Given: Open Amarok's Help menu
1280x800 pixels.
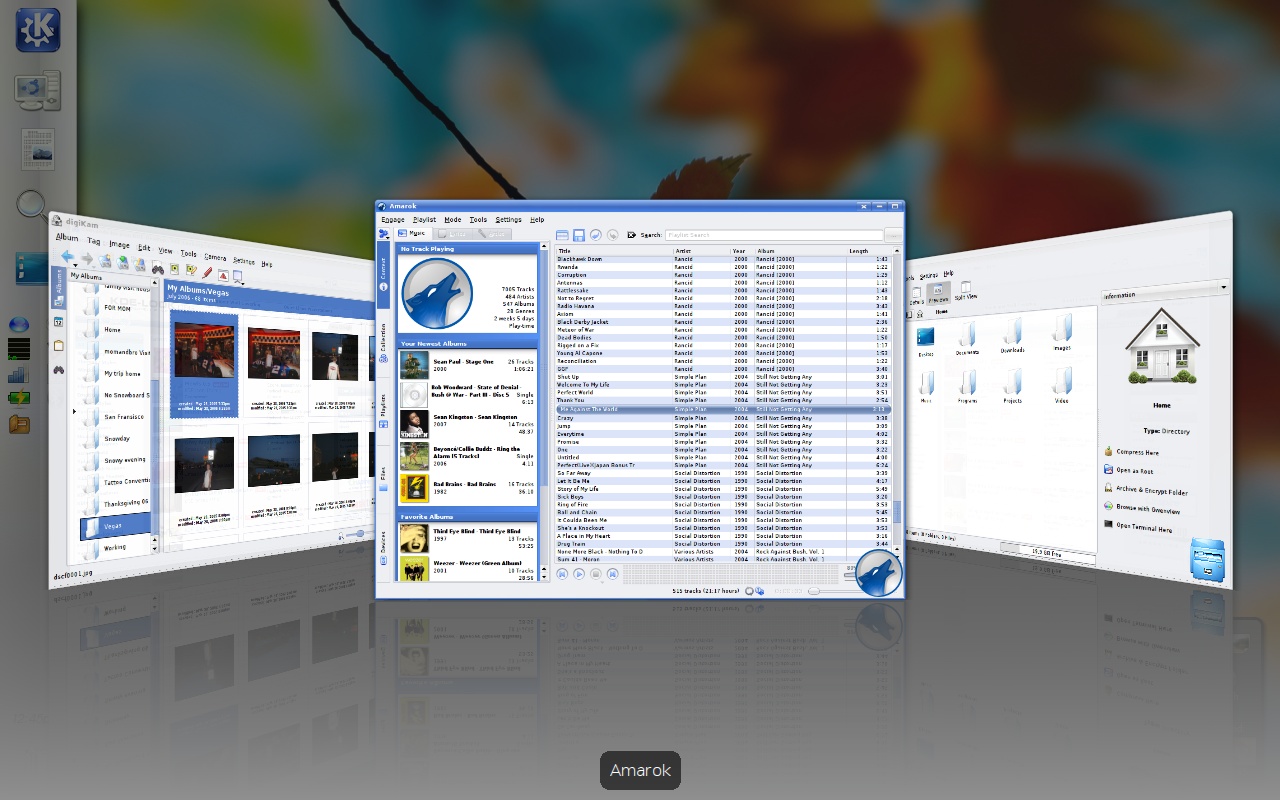Looking at the screenshot, I should (x=537, y=219).
